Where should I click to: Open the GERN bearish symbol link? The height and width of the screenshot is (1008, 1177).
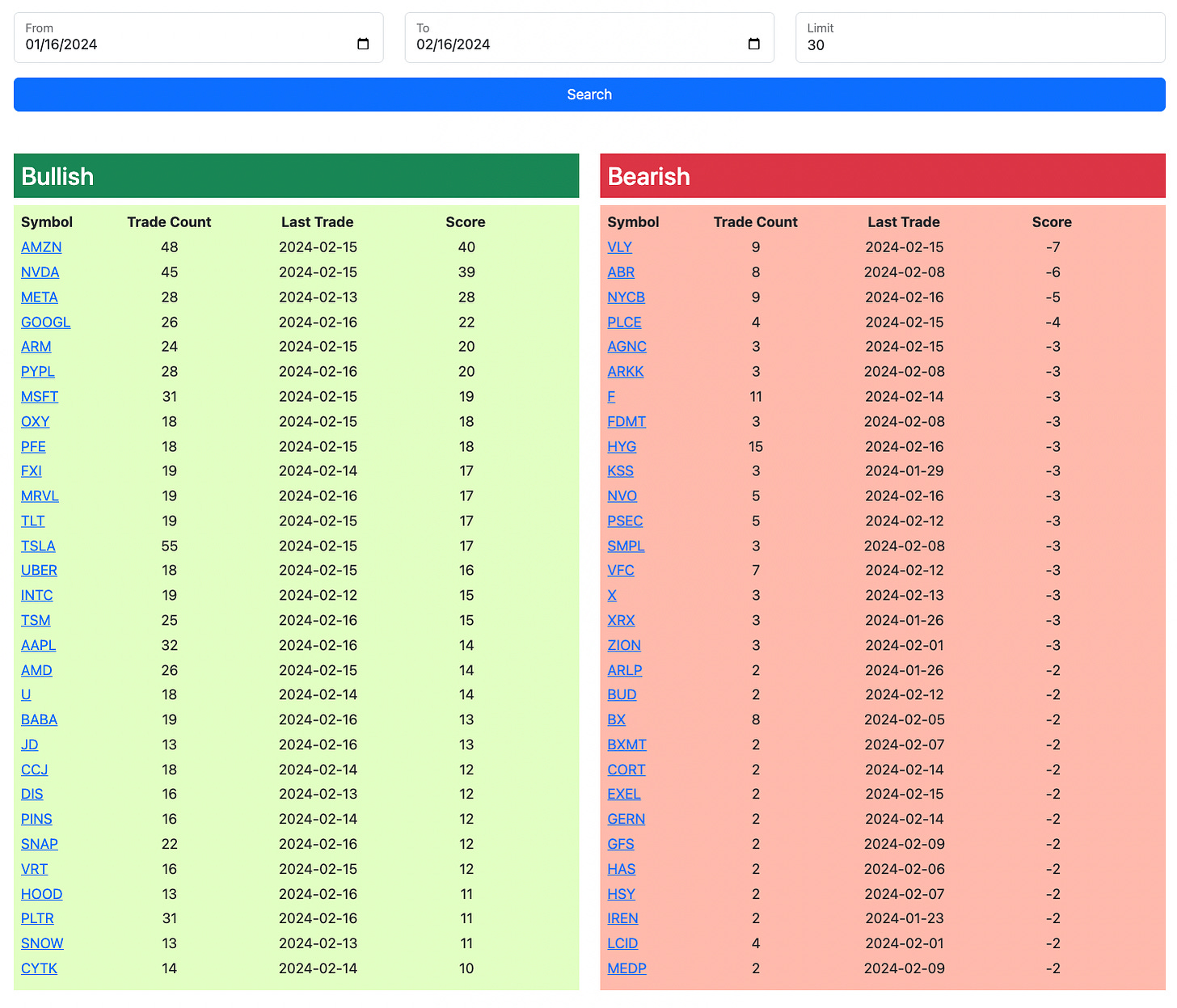pyautogui.click(x=626, y=820)
